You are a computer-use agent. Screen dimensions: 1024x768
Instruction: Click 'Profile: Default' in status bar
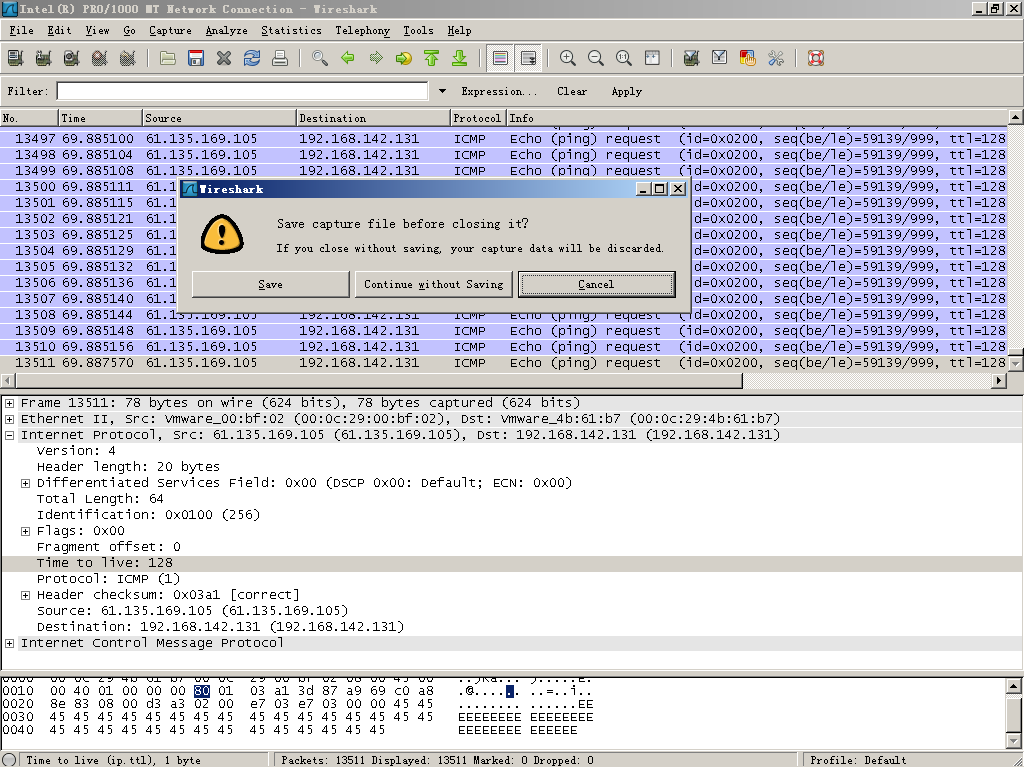[x=858, y=760]
